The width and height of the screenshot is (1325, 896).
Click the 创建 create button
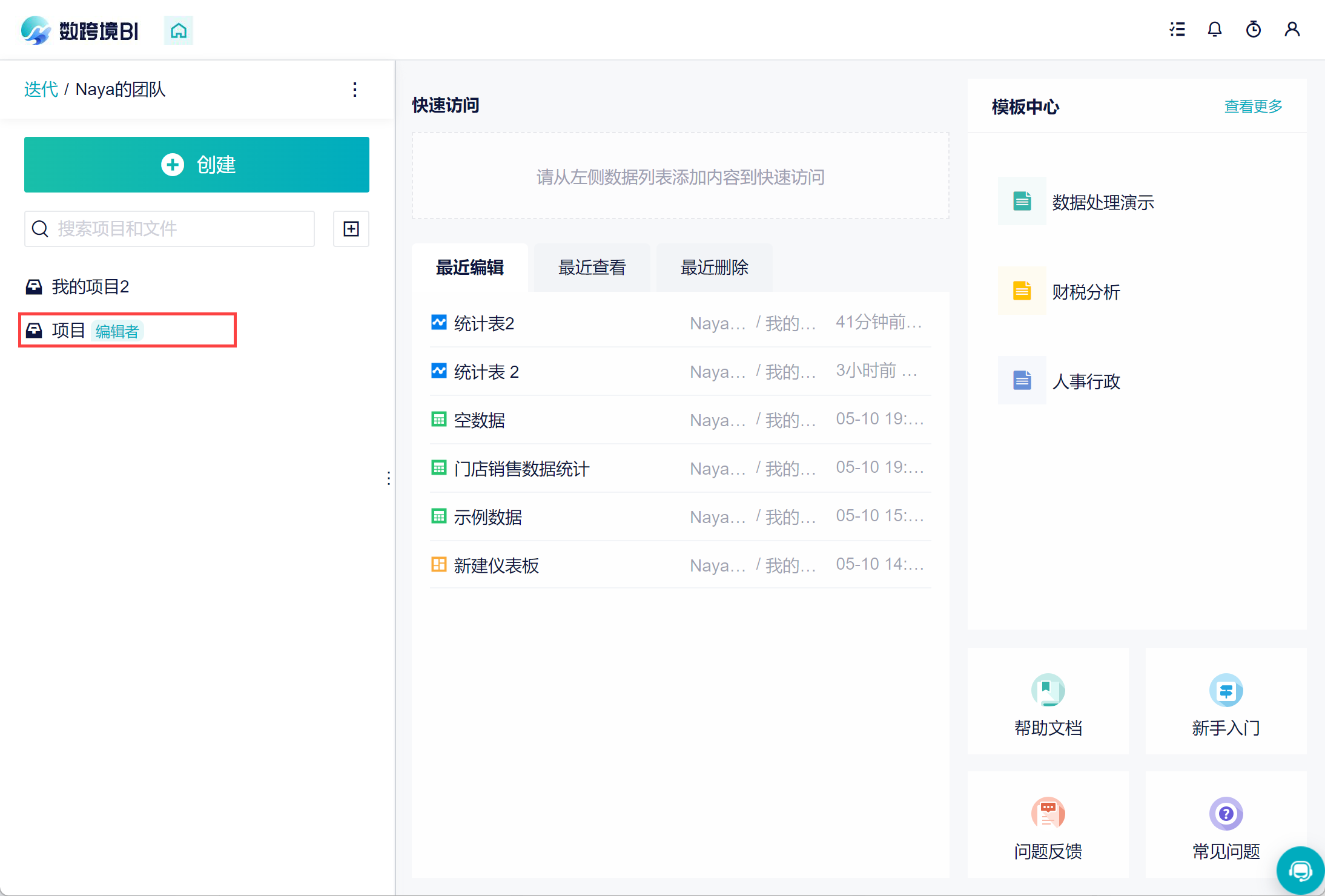(x=197, y=165)
